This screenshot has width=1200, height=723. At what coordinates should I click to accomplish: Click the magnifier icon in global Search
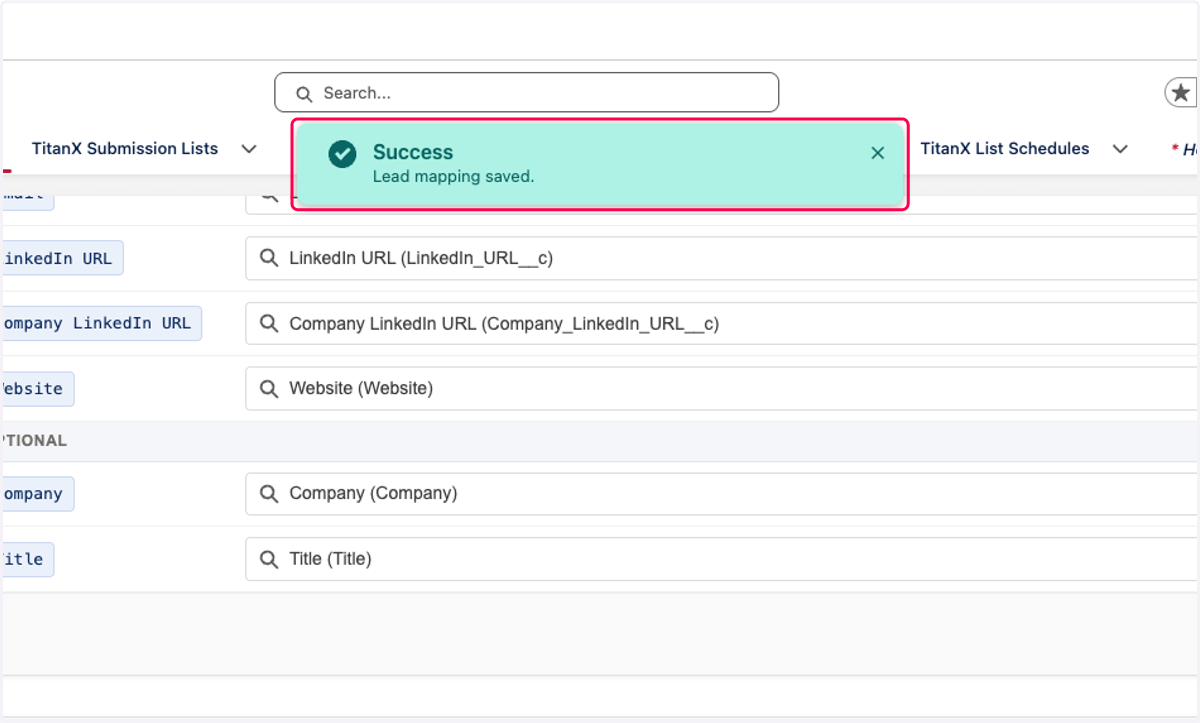[x=304, y=94]
